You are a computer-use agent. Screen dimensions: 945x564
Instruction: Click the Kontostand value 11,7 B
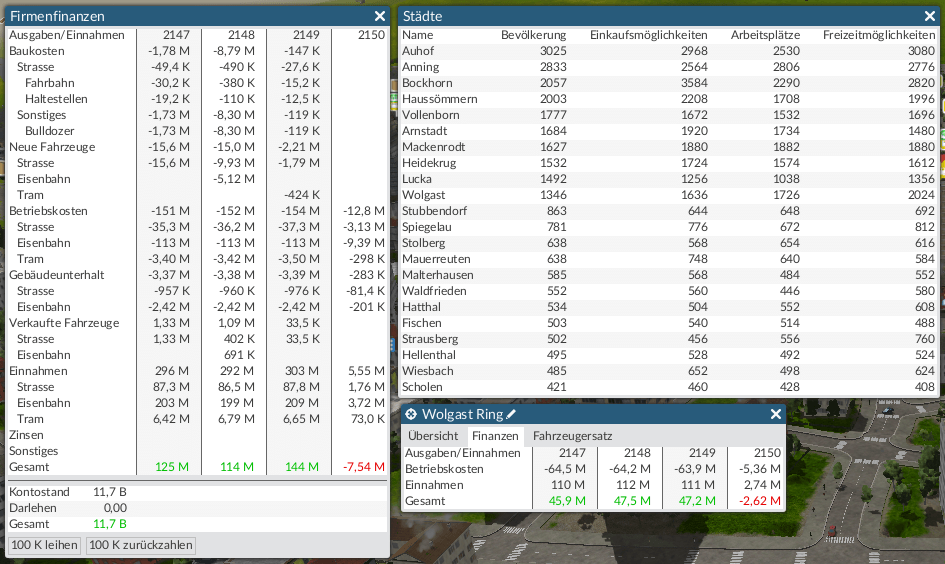[x=110, y=492]
